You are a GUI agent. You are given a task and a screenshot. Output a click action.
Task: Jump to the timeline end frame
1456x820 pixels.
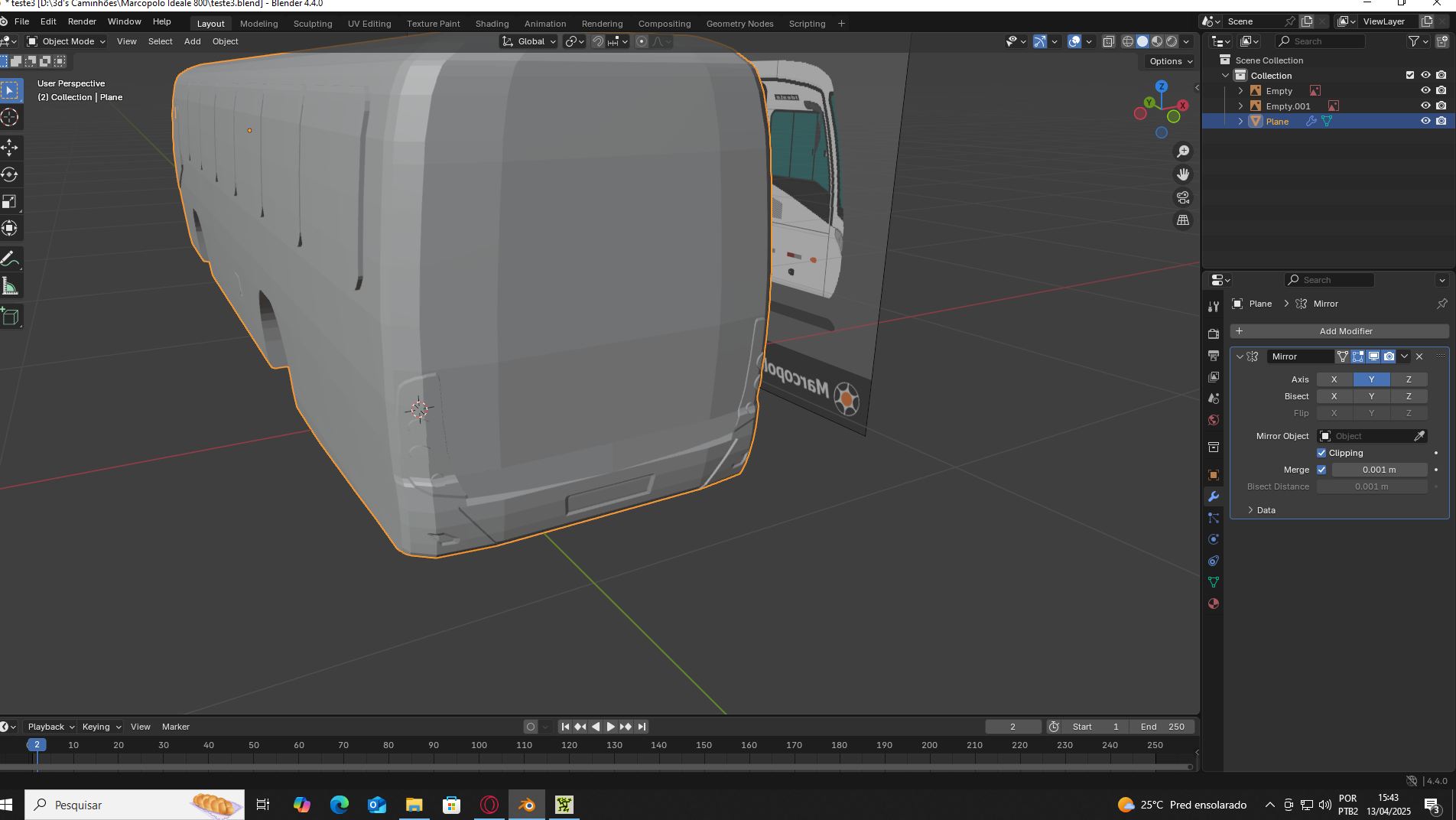[642, 727]
